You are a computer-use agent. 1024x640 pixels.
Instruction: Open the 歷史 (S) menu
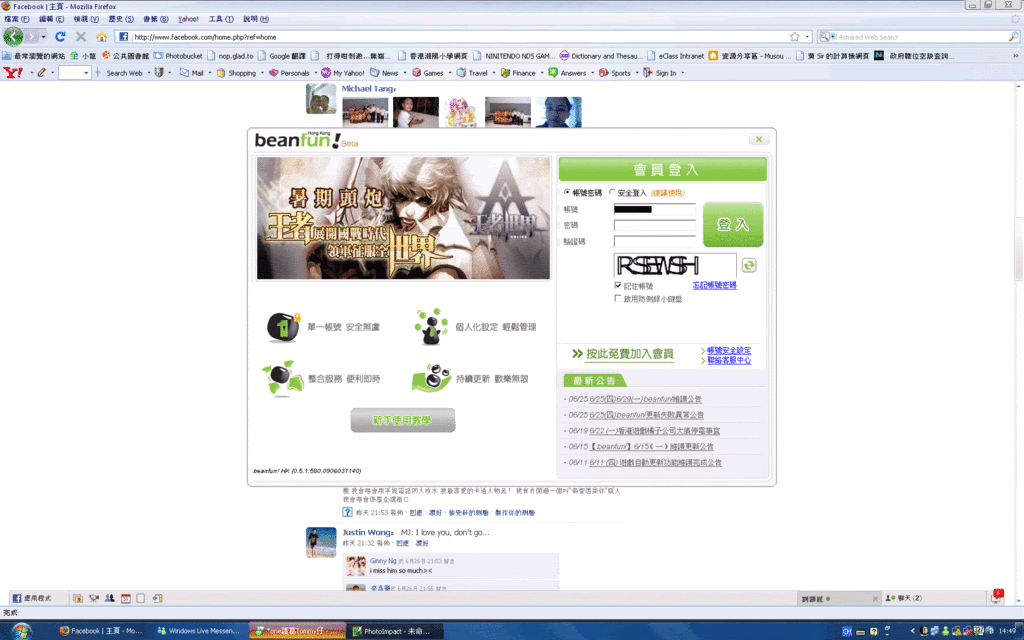tap(121, 19)
